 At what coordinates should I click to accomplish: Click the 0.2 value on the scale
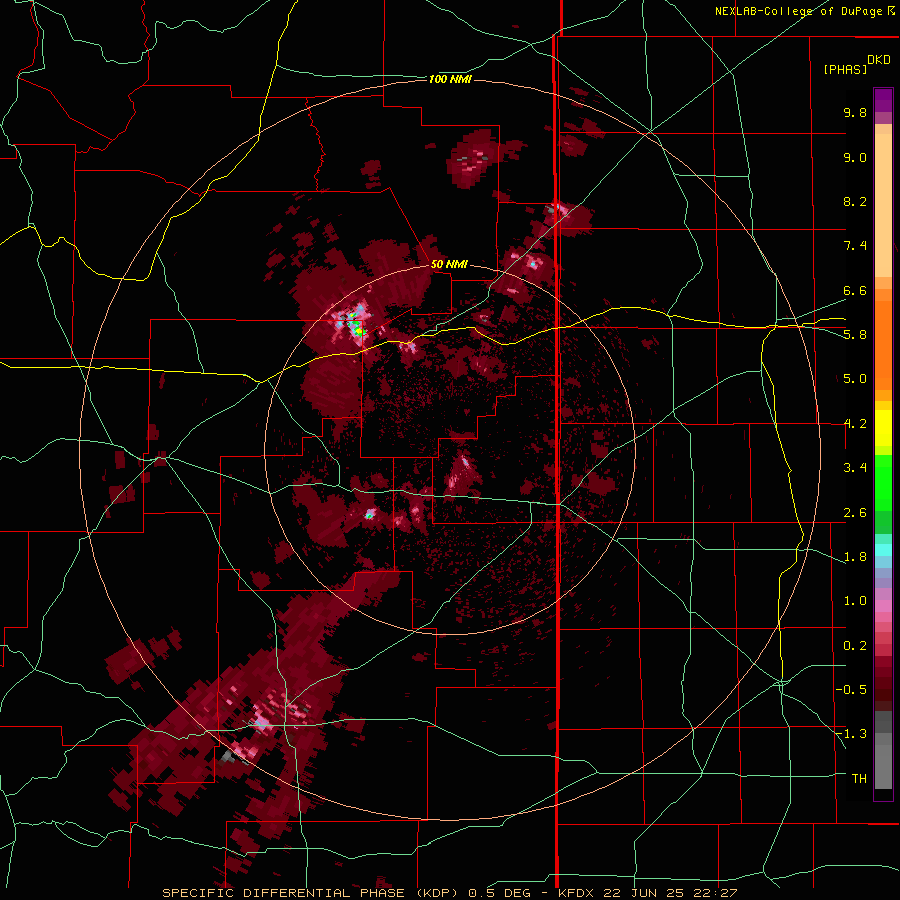[x=855, y=646]
